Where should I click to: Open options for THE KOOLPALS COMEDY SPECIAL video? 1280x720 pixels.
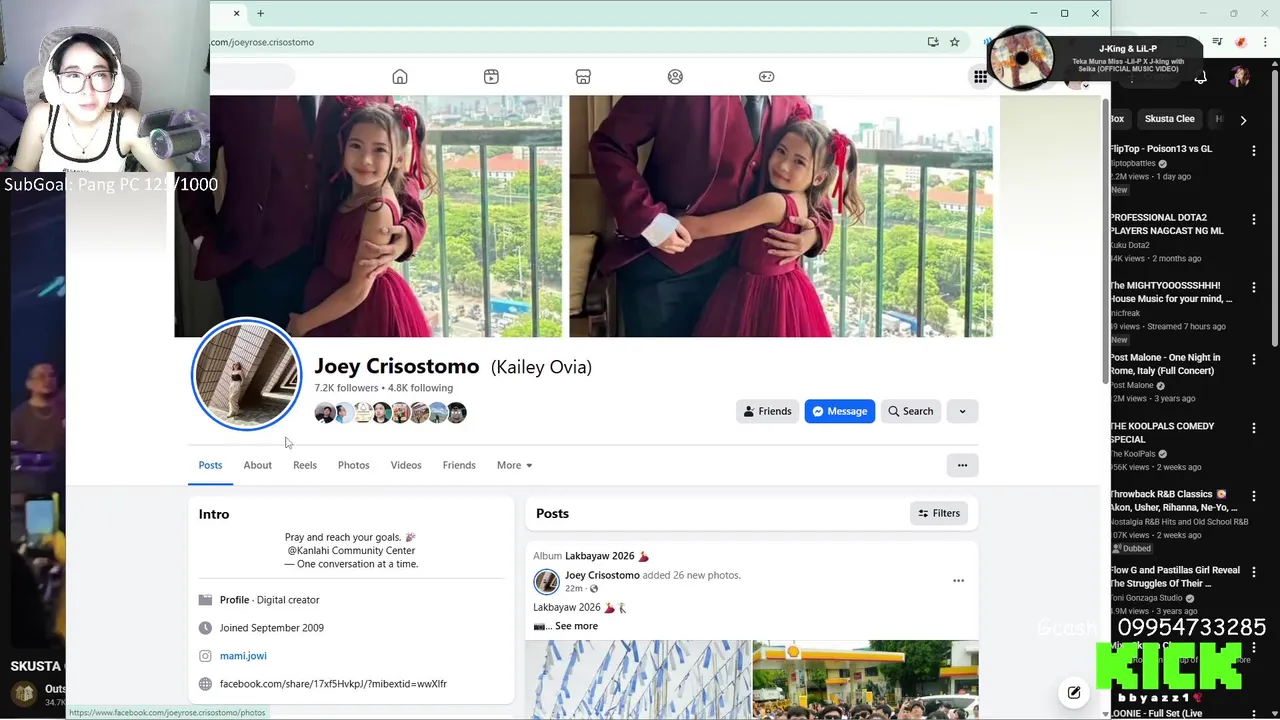tap(1254, 428)
